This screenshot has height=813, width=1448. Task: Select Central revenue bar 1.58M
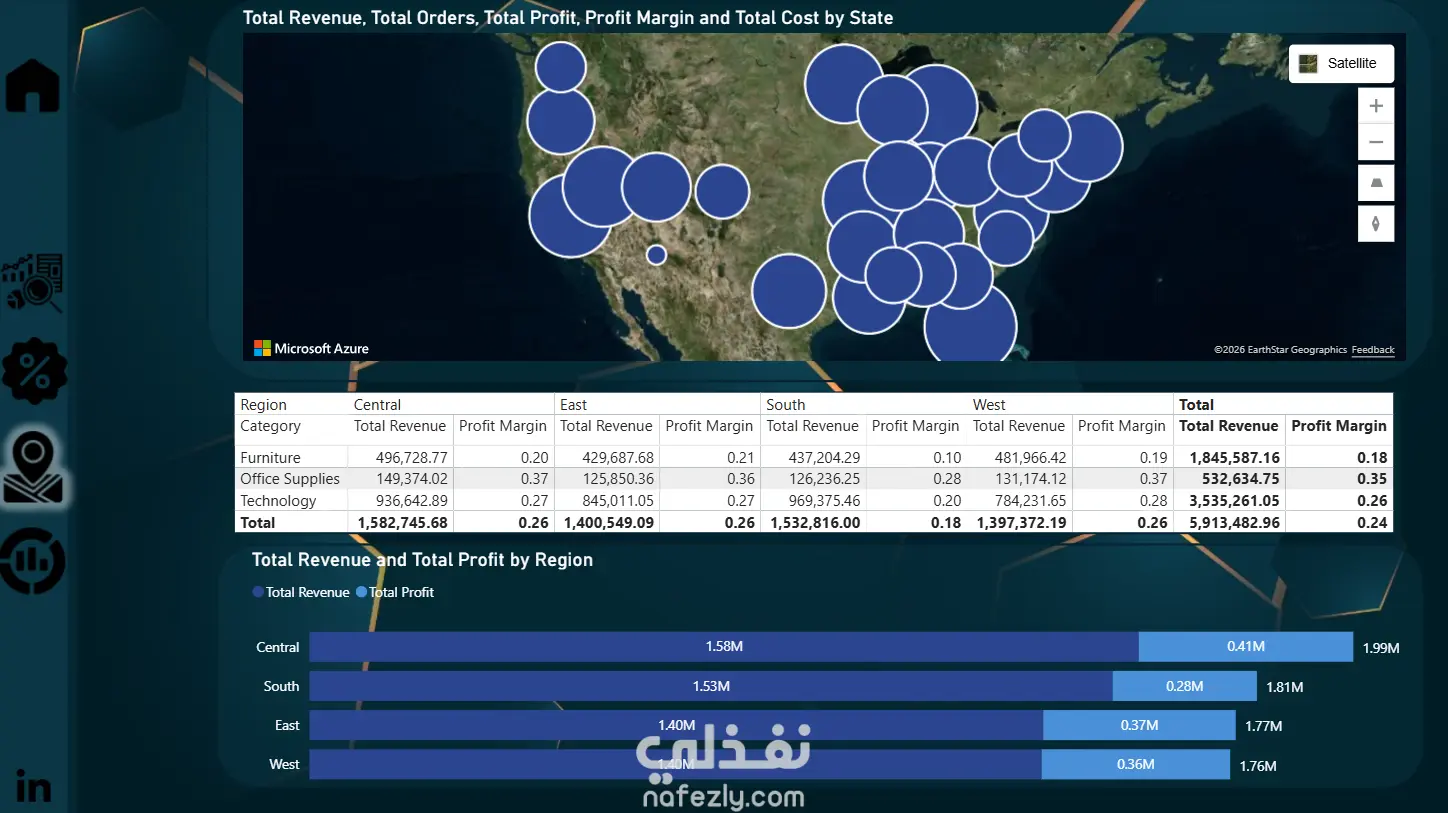[724, 647]
